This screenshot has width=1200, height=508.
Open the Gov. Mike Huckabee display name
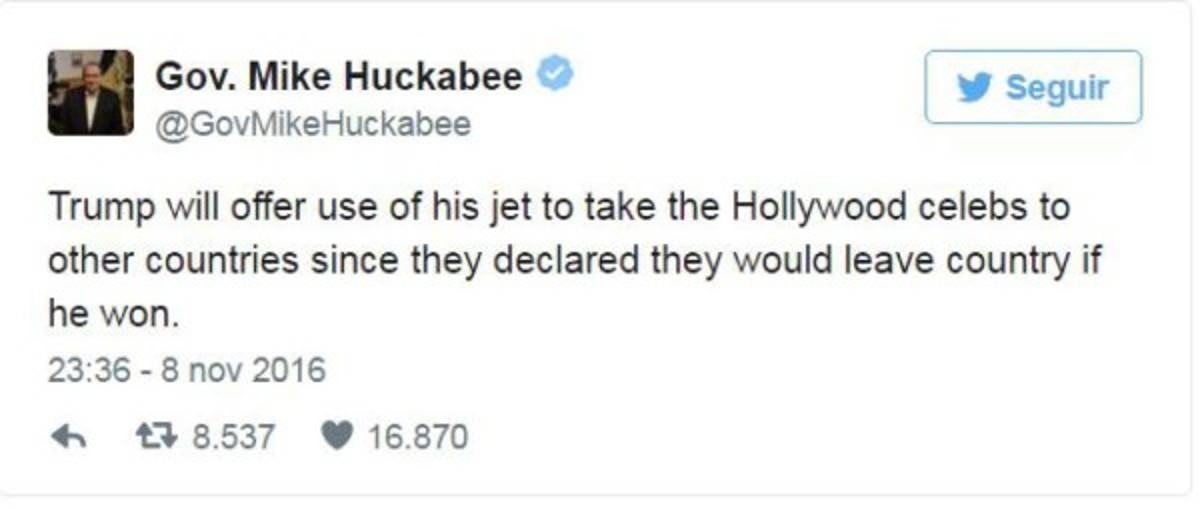(x=338, y=77)
